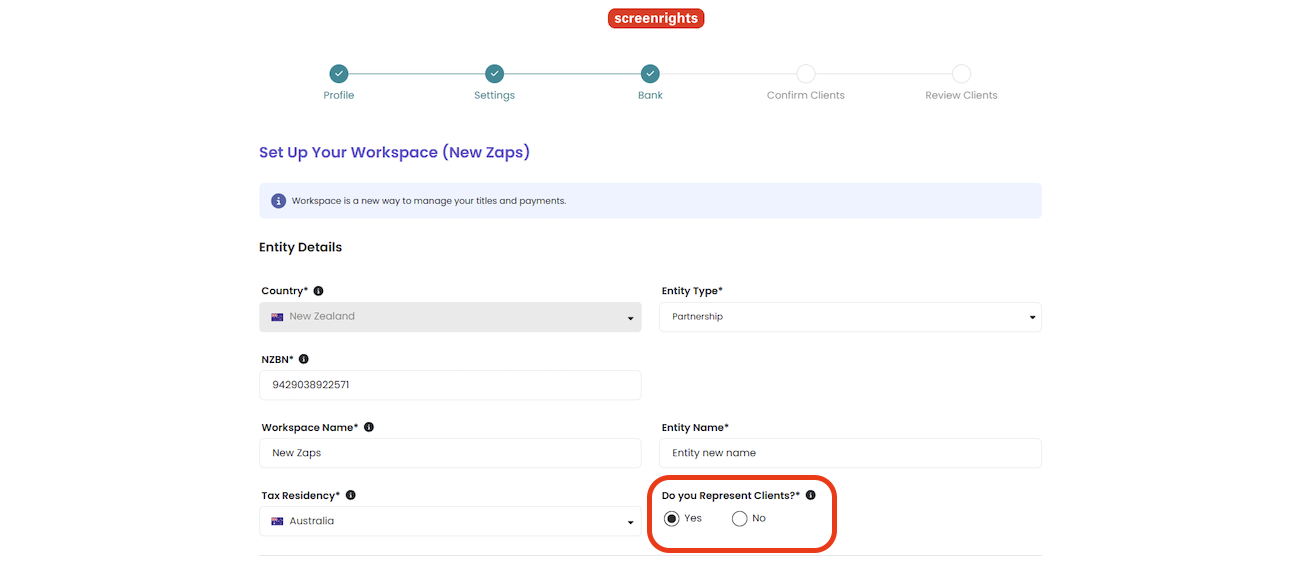Click the Workspace Name info icon
The image size is (1303, 561).
click(368, 427)
